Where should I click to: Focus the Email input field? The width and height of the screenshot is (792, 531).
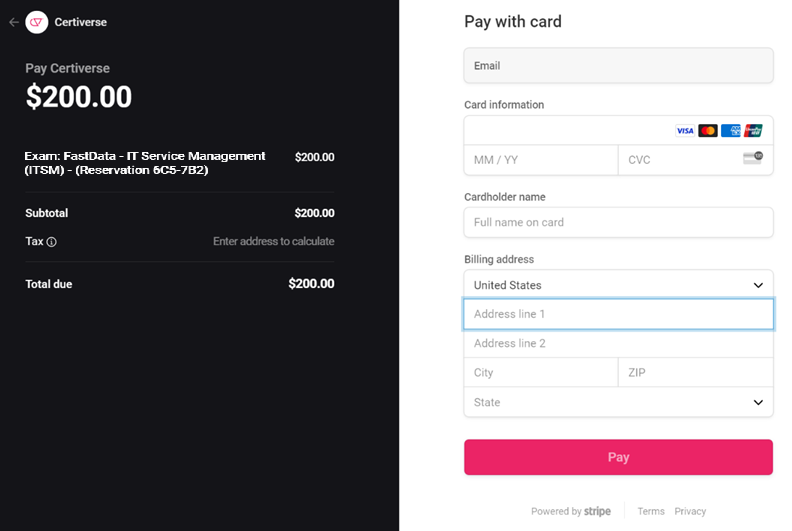point(618,66)
